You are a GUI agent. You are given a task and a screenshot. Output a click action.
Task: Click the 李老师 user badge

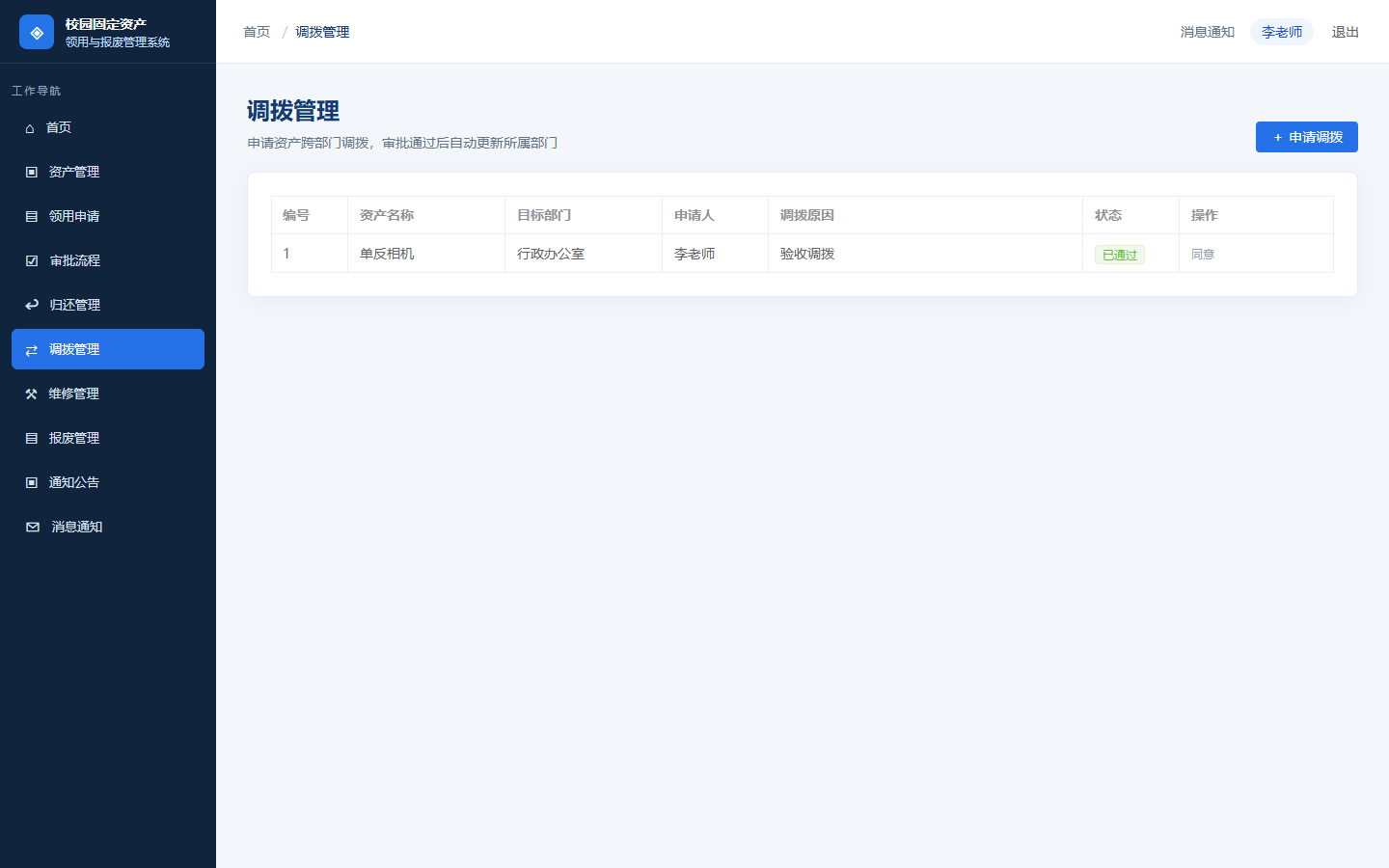pyautogui.click(x=1282, y=32)
